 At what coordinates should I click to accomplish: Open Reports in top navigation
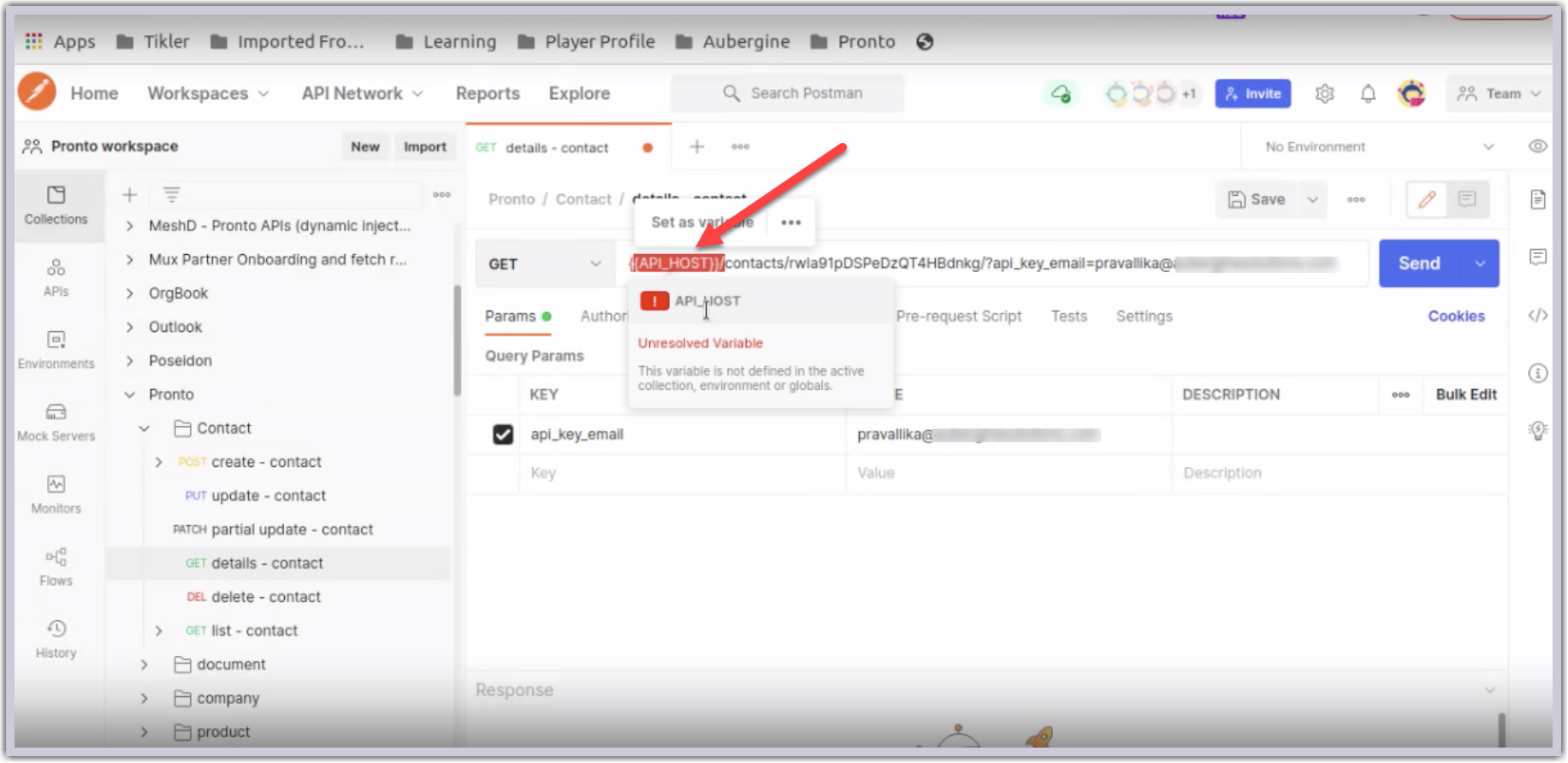click(x=488, y=93)
